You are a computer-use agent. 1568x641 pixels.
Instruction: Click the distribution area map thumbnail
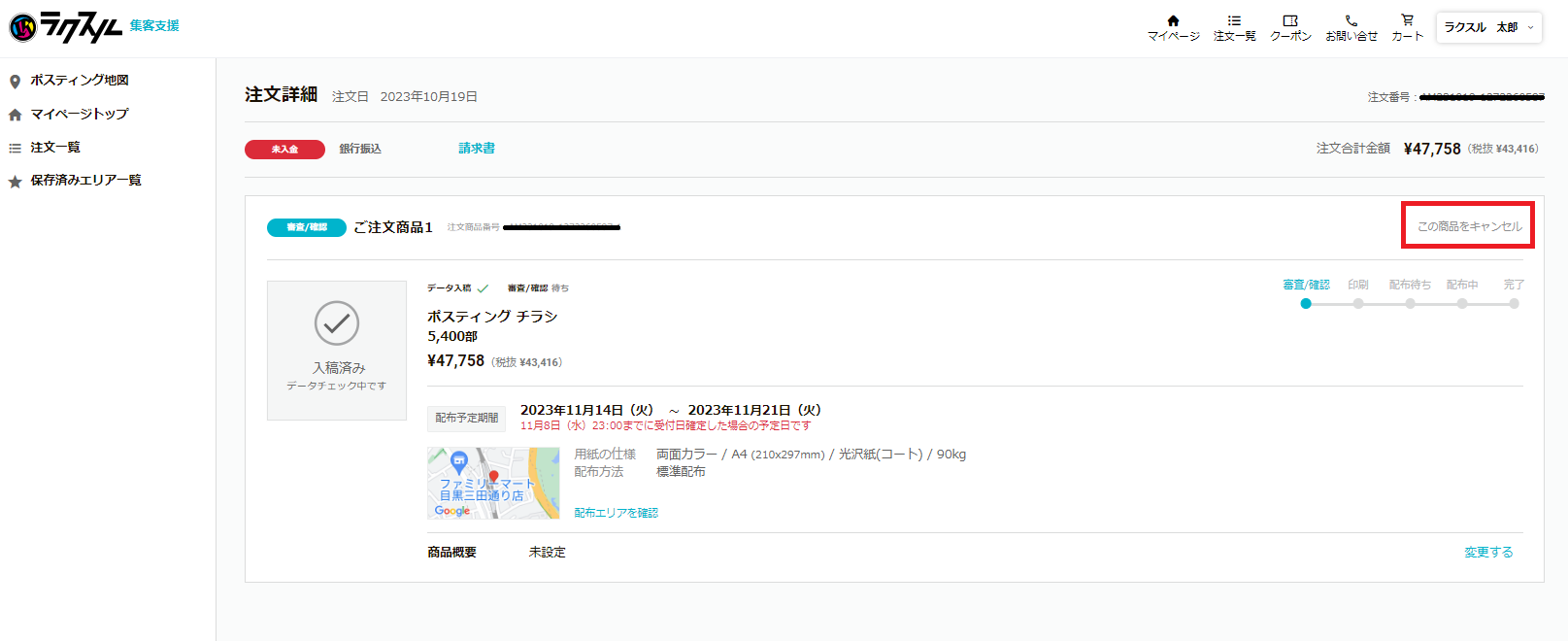coord(493,483)
